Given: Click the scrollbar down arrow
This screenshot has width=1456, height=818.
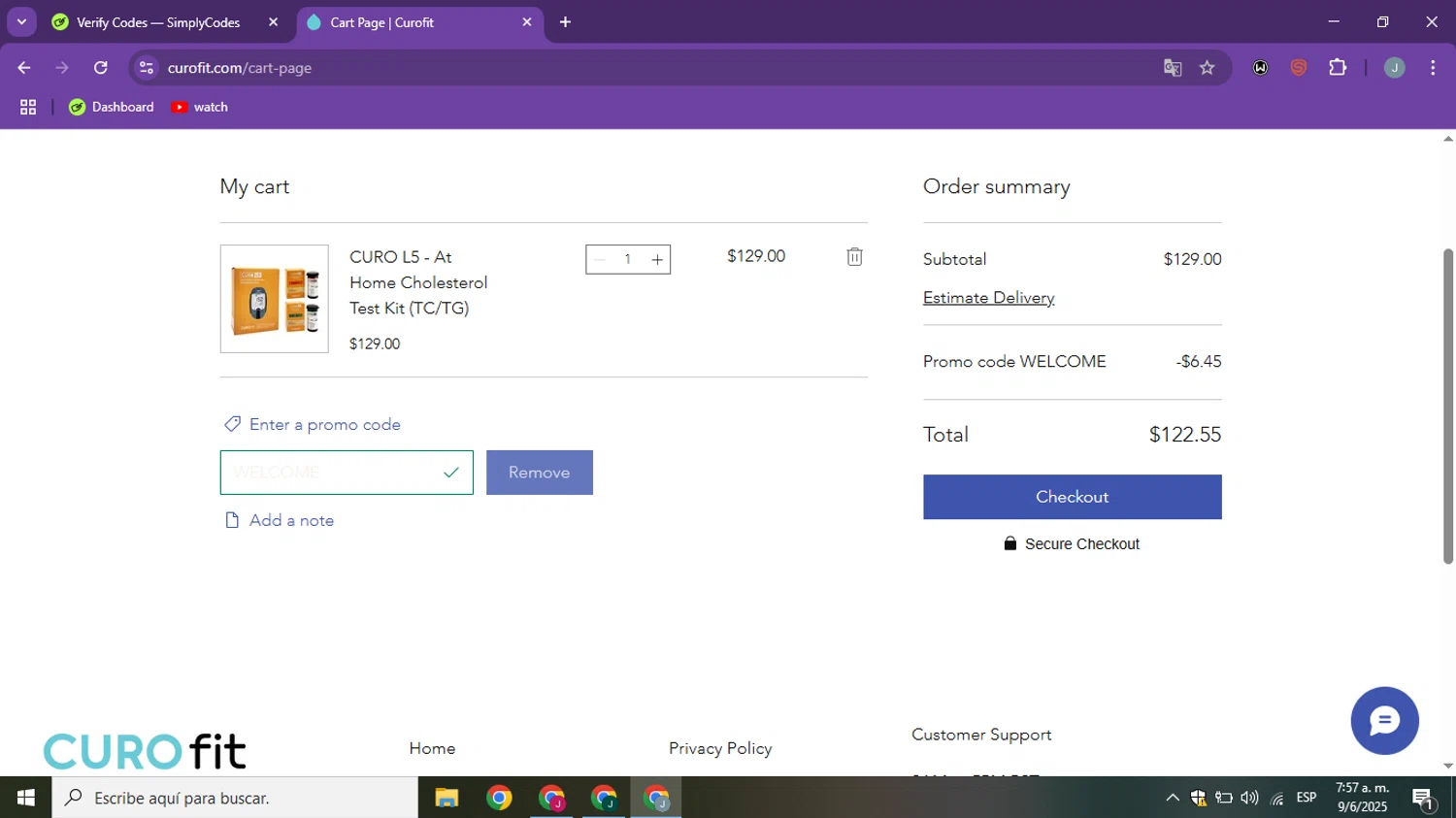Looking at the screenshot, I should point(1447,767).
